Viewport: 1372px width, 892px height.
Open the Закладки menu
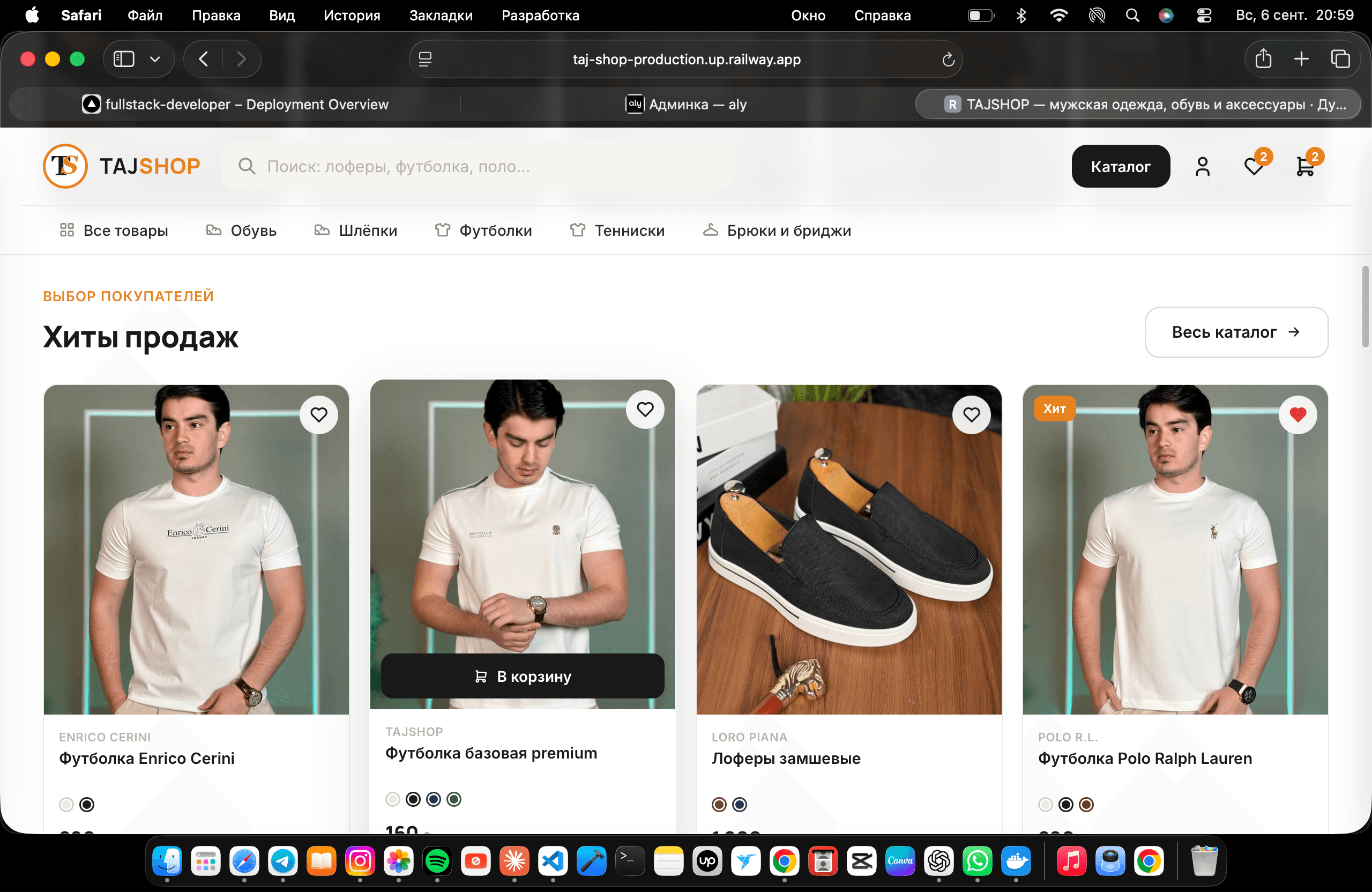click(x=441, y=16)
